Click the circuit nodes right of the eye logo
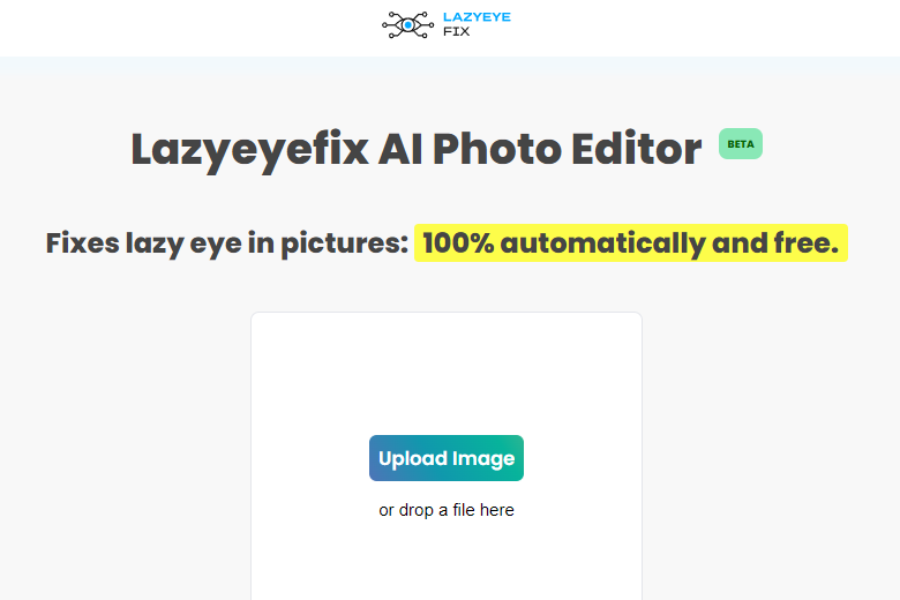This screenshot has height=600, width=900. point(425,25)
